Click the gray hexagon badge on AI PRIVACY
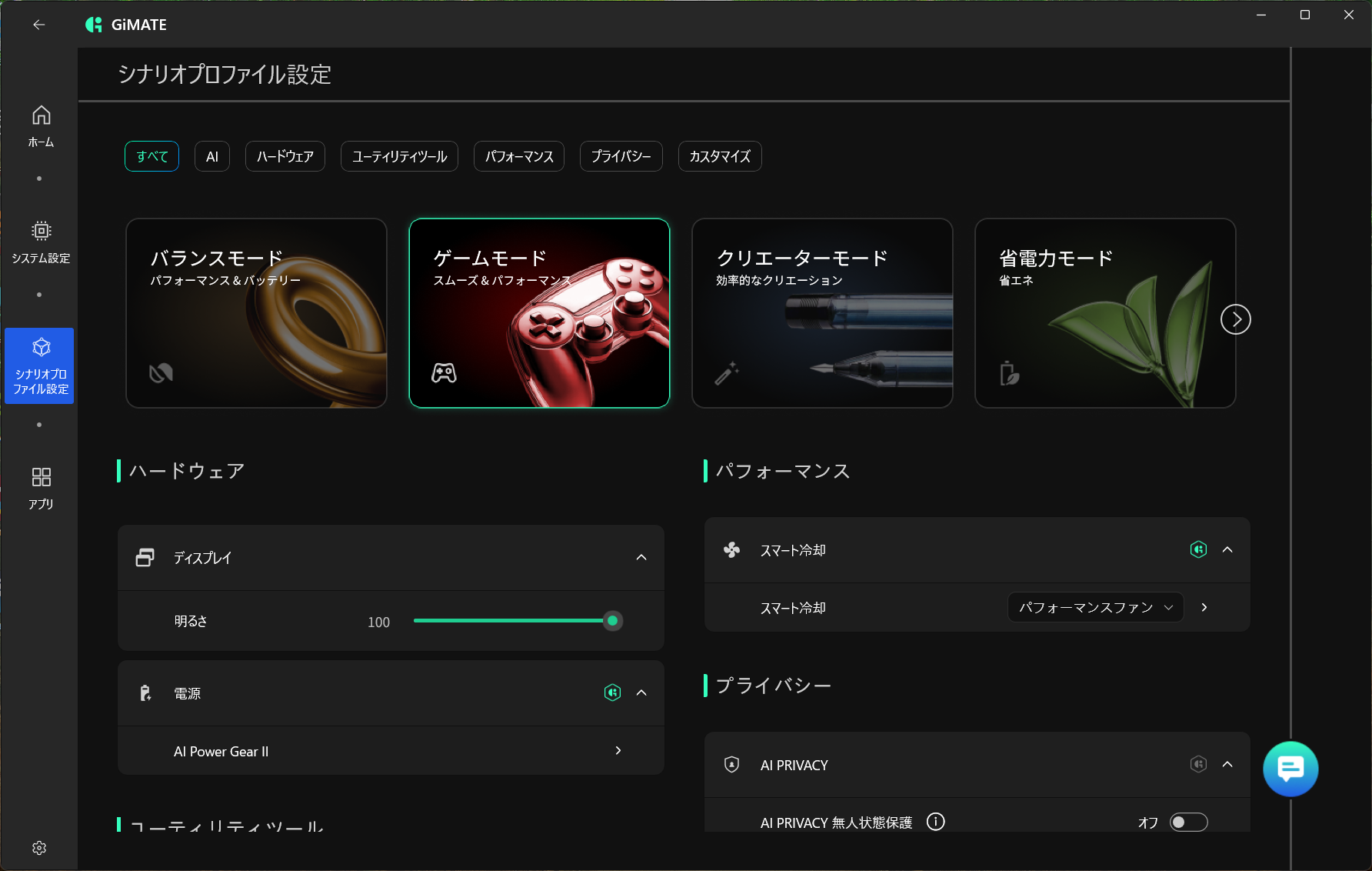Image resolution: width=1372 pixels, height=871 pixels. (x=1198, y=764)
